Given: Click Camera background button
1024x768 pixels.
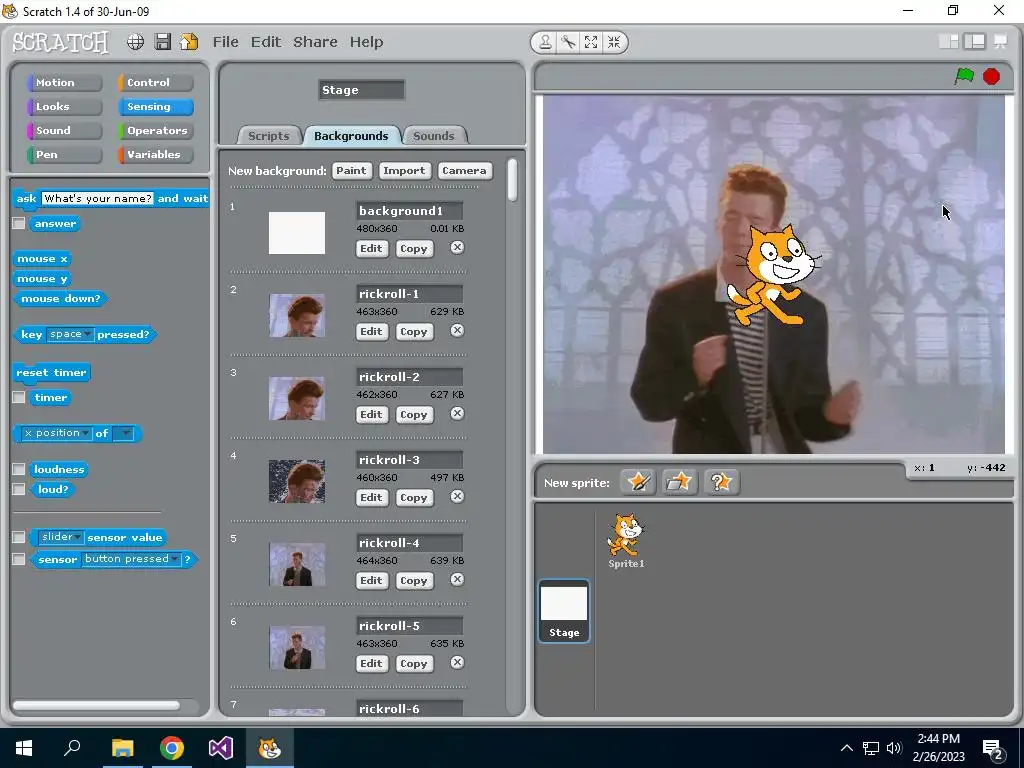Looking at the screenshot, I should click(464, 170).
